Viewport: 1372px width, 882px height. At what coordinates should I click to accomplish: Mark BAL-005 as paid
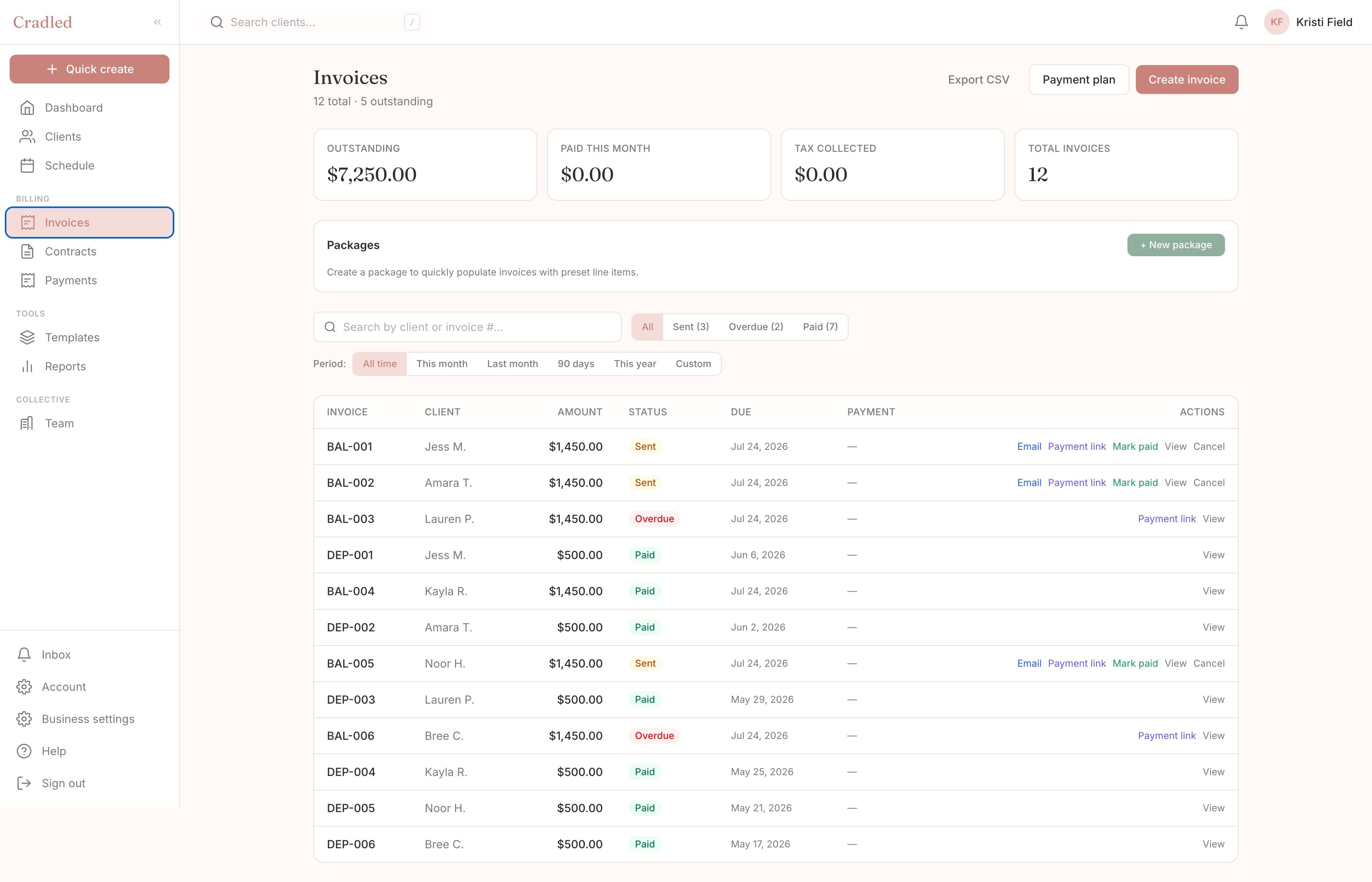(1135, 663)
